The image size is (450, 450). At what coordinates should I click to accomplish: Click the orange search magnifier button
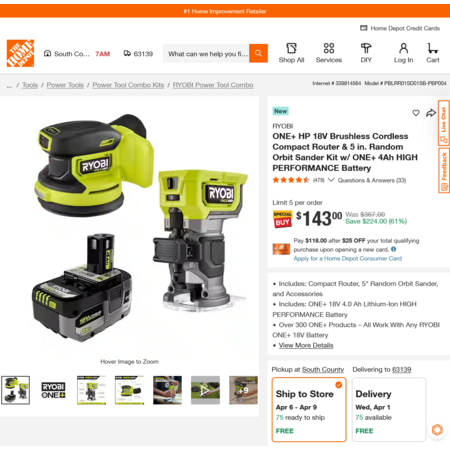click(258, 53)
